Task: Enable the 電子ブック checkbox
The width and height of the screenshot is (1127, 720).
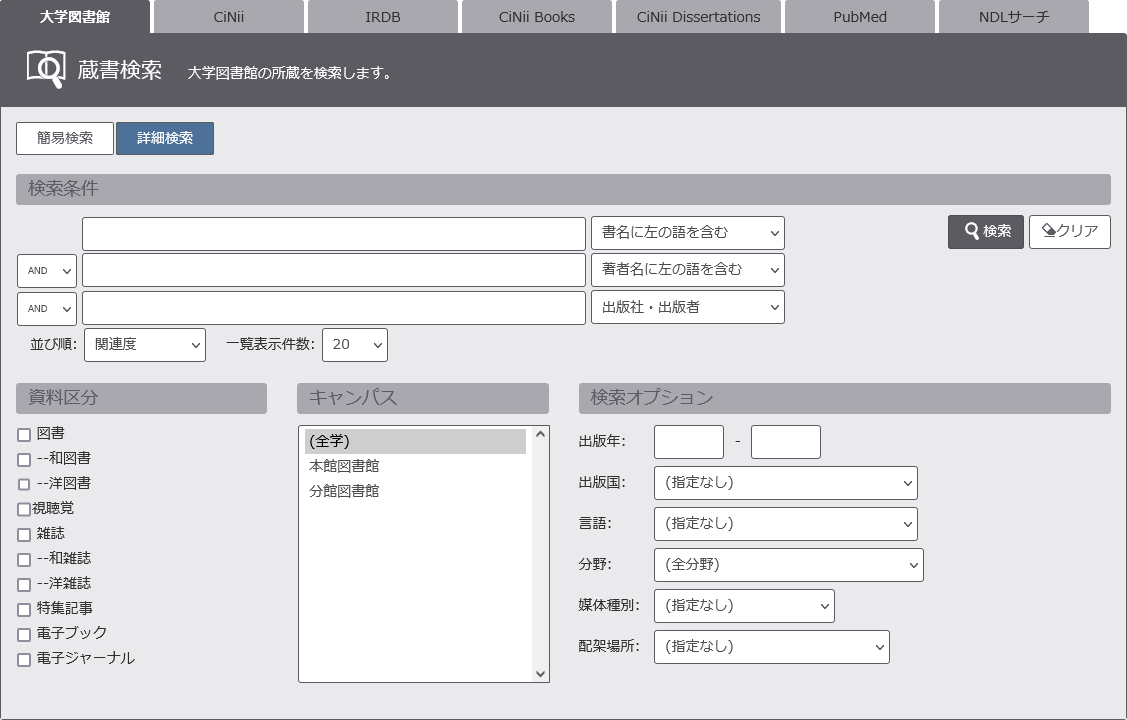Action: (x=24, y=634)
